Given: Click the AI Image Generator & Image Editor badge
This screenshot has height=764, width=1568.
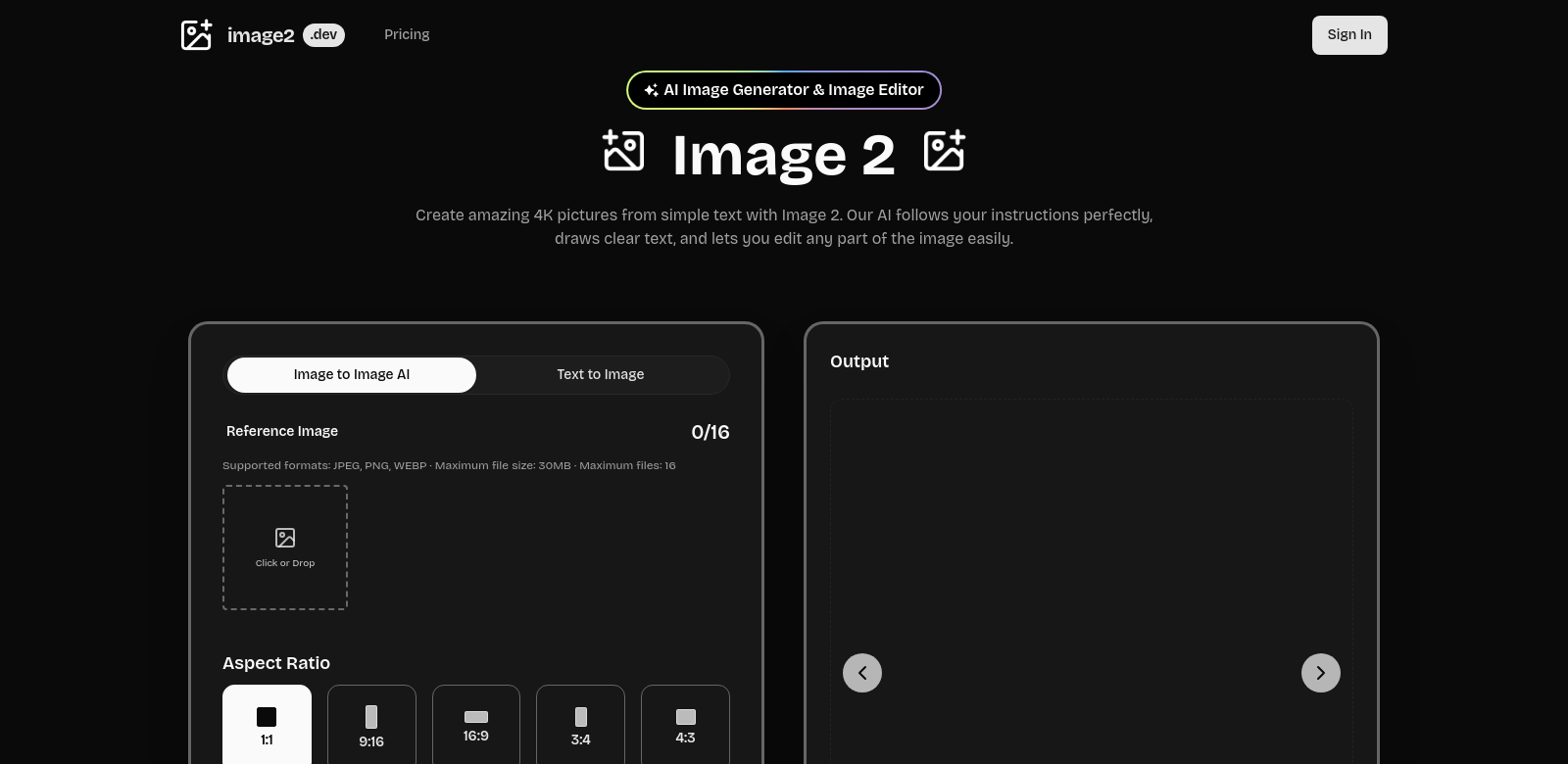Looking at the screenshot, I should pos(784,90).
